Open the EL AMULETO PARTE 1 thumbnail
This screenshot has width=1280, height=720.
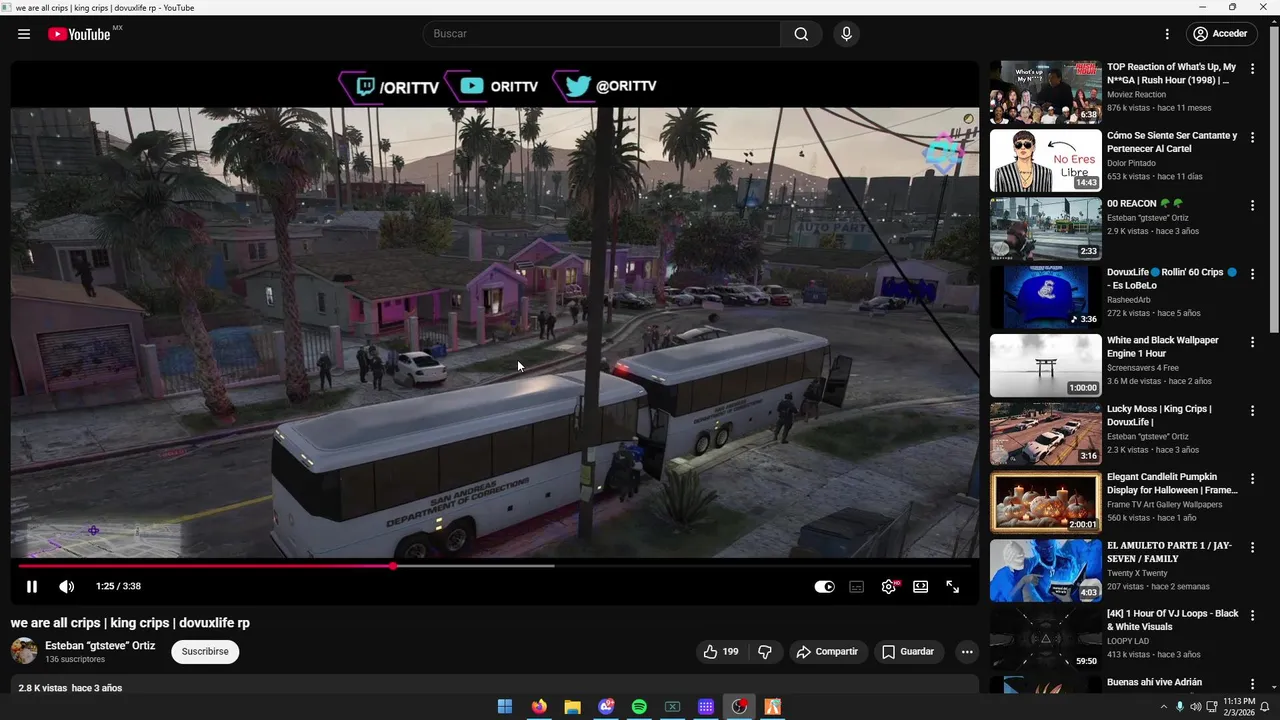click(x=1045, y=570)
